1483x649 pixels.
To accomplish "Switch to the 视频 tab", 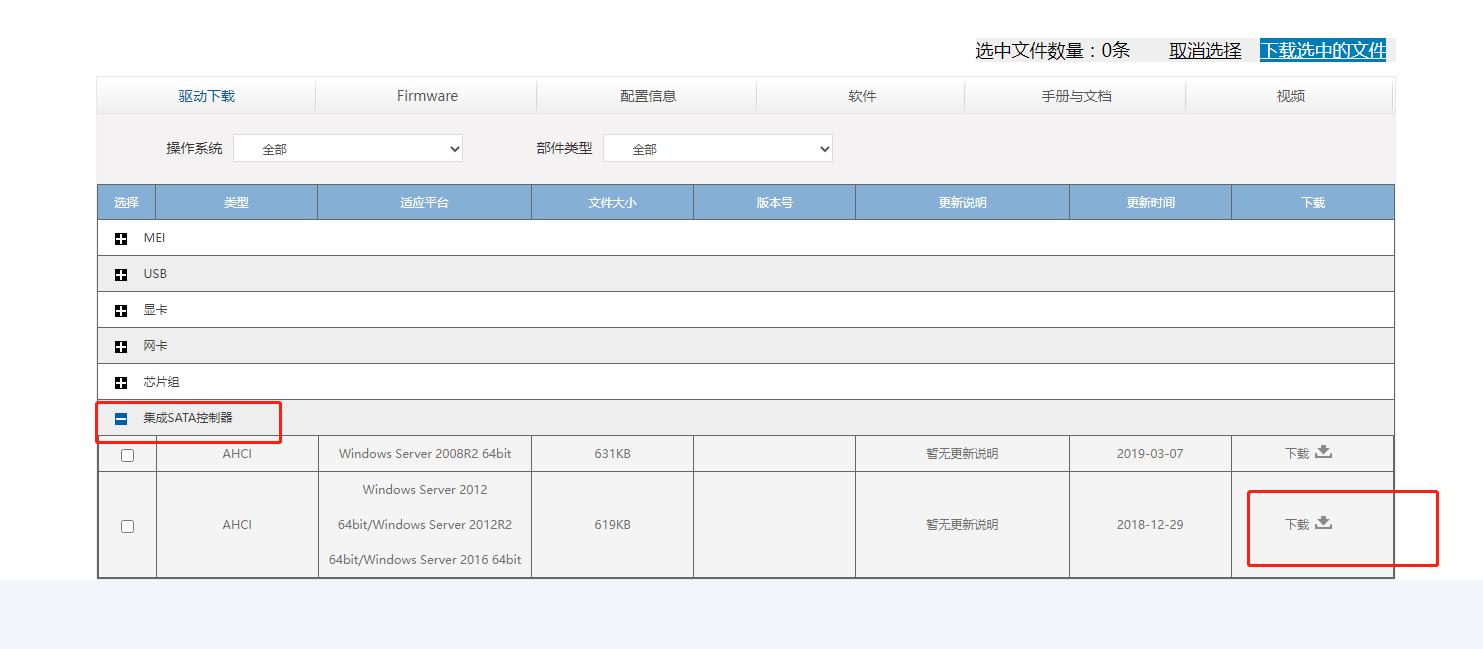I will (x=1290, y=96).
